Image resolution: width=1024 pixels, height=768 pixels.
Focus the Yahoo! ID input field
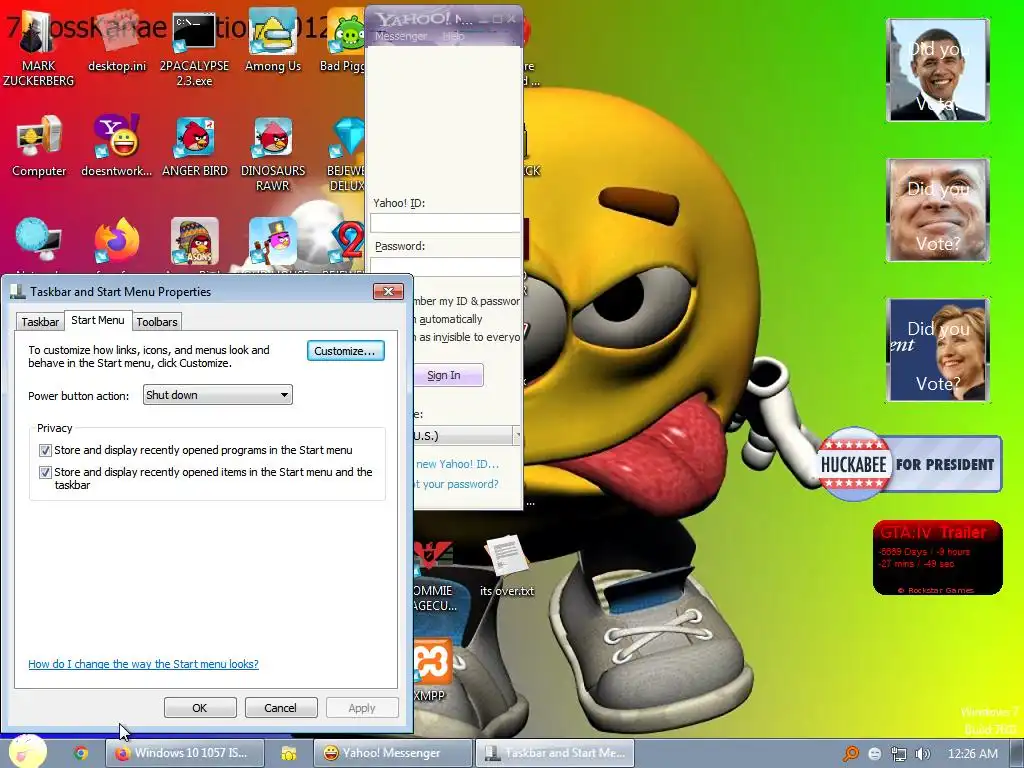coord(445,223)
